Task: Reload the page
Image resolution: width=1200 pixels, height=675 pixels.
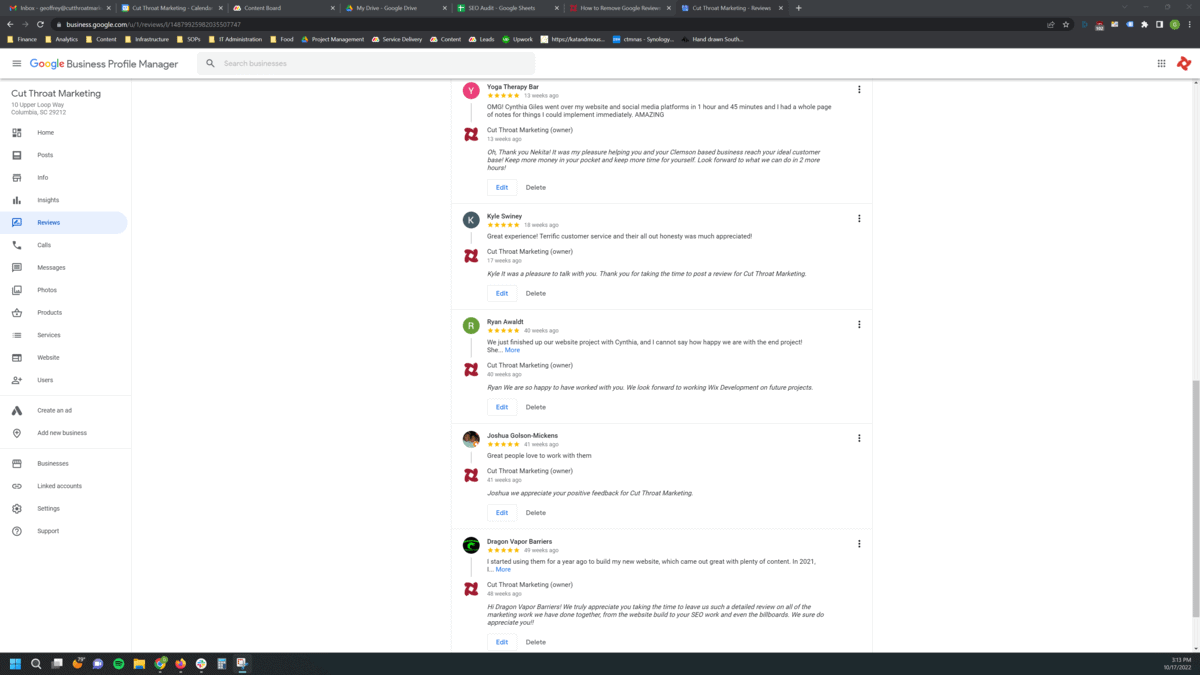Action: tap(40, 24)
